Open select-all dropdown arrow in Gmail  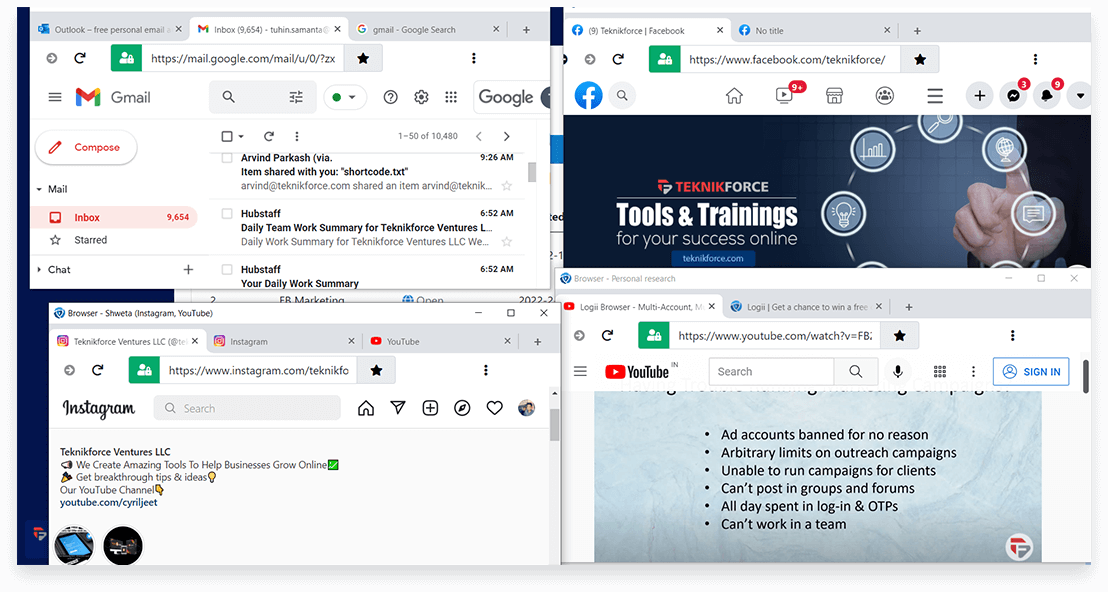(241, 136)
